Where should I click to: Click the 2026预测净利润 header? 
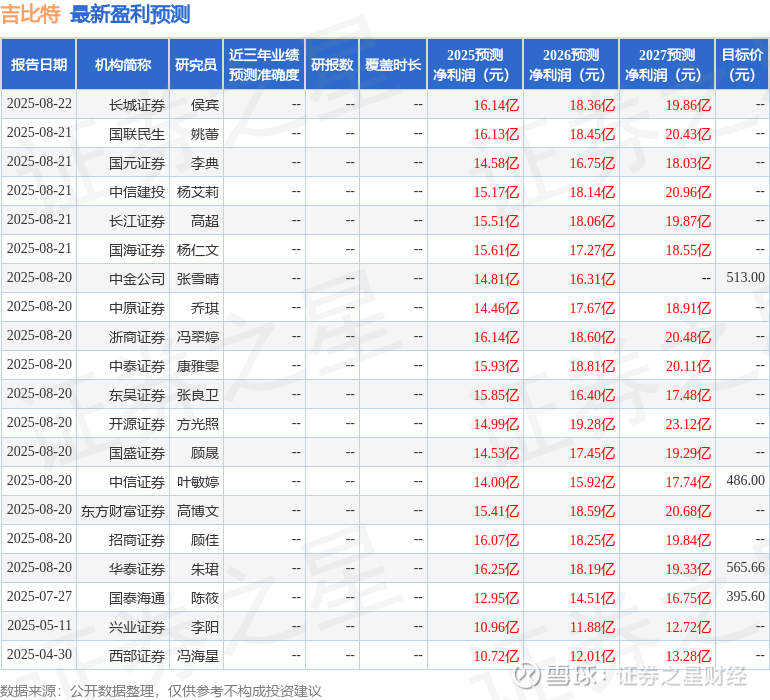[x=571, y=64]
